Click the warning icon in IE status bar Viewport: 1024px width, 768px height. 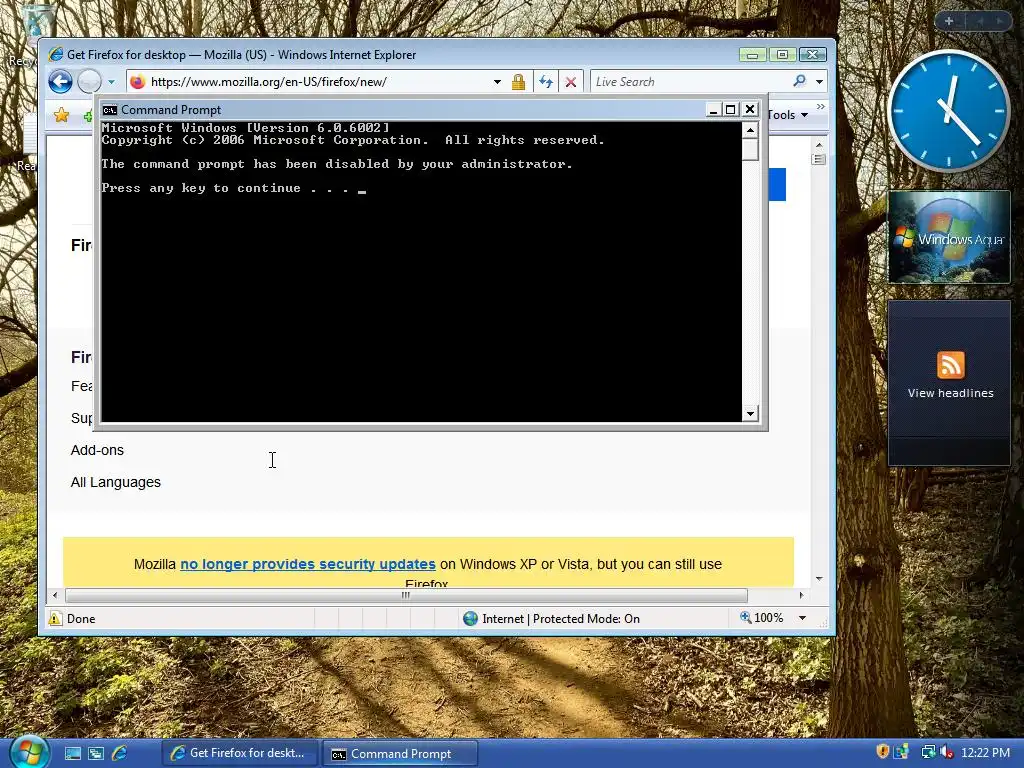pyautogui.click(x=55, y=618)
